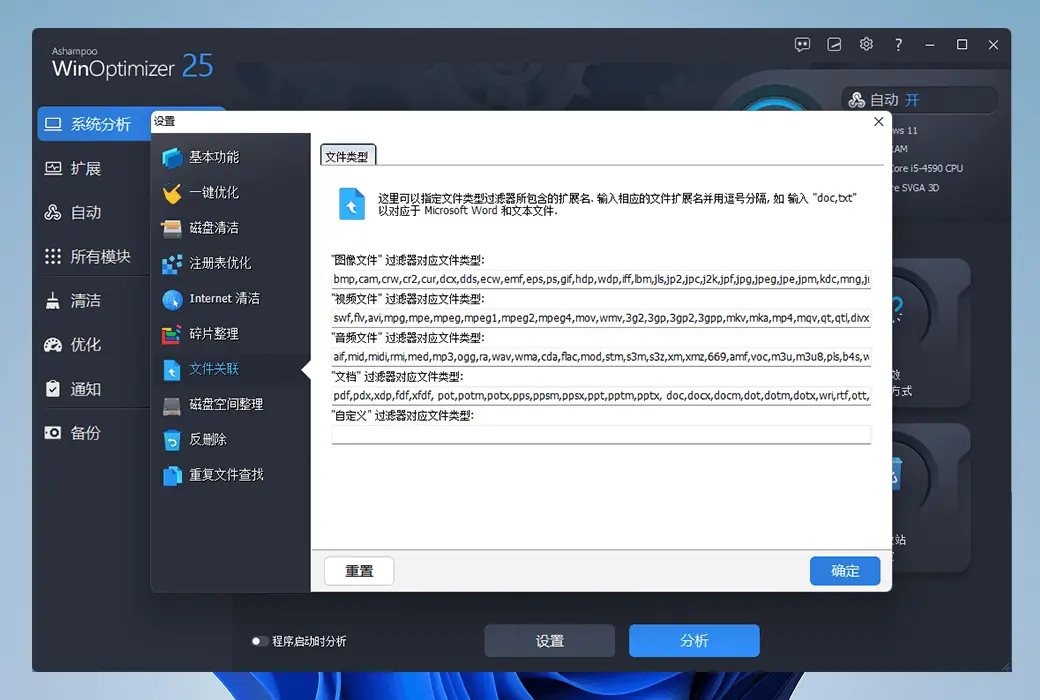Screen dimensions: 1040x700
Task: Go to the 通知 section label
Action: (86, 389)
